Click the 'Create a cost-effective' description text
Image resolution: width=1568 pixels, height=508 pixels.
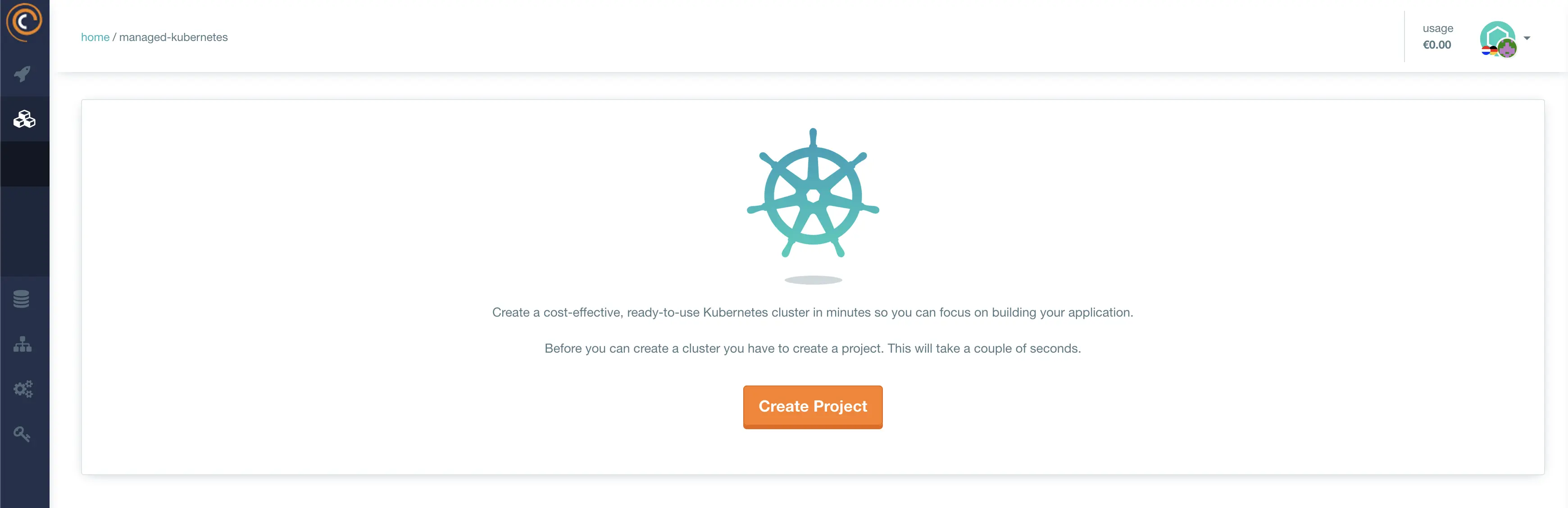[813, 313]
